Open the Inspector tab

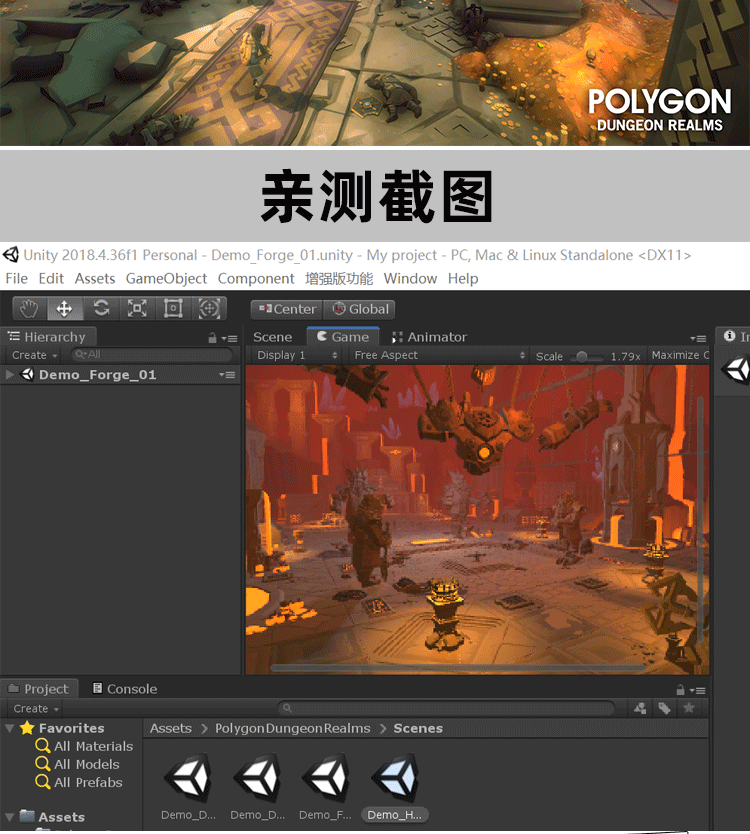(735, 336)
